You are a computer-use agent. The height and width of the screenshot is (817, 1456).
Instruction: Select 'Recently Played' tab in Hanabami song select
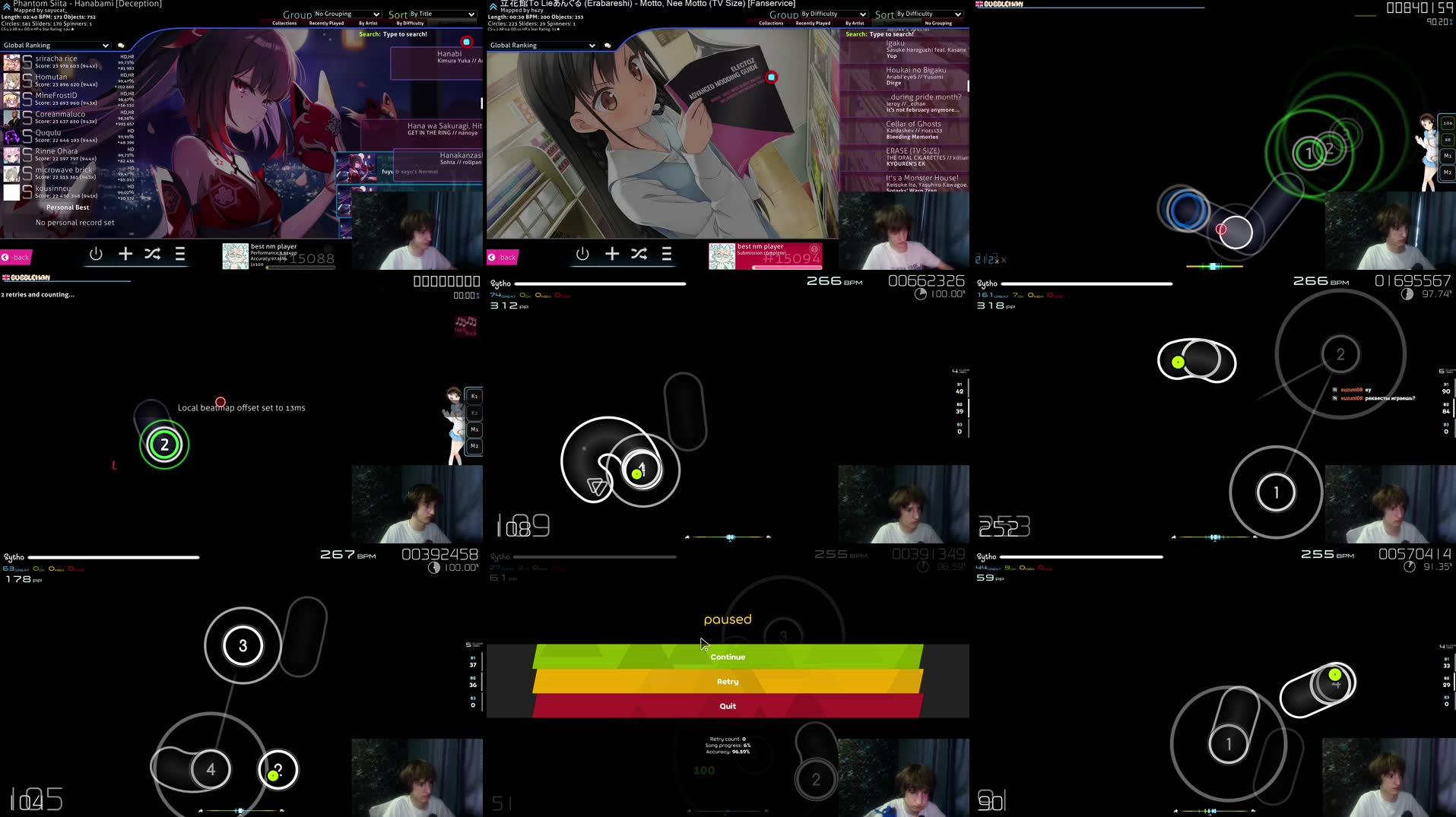[x=326, y=24]
